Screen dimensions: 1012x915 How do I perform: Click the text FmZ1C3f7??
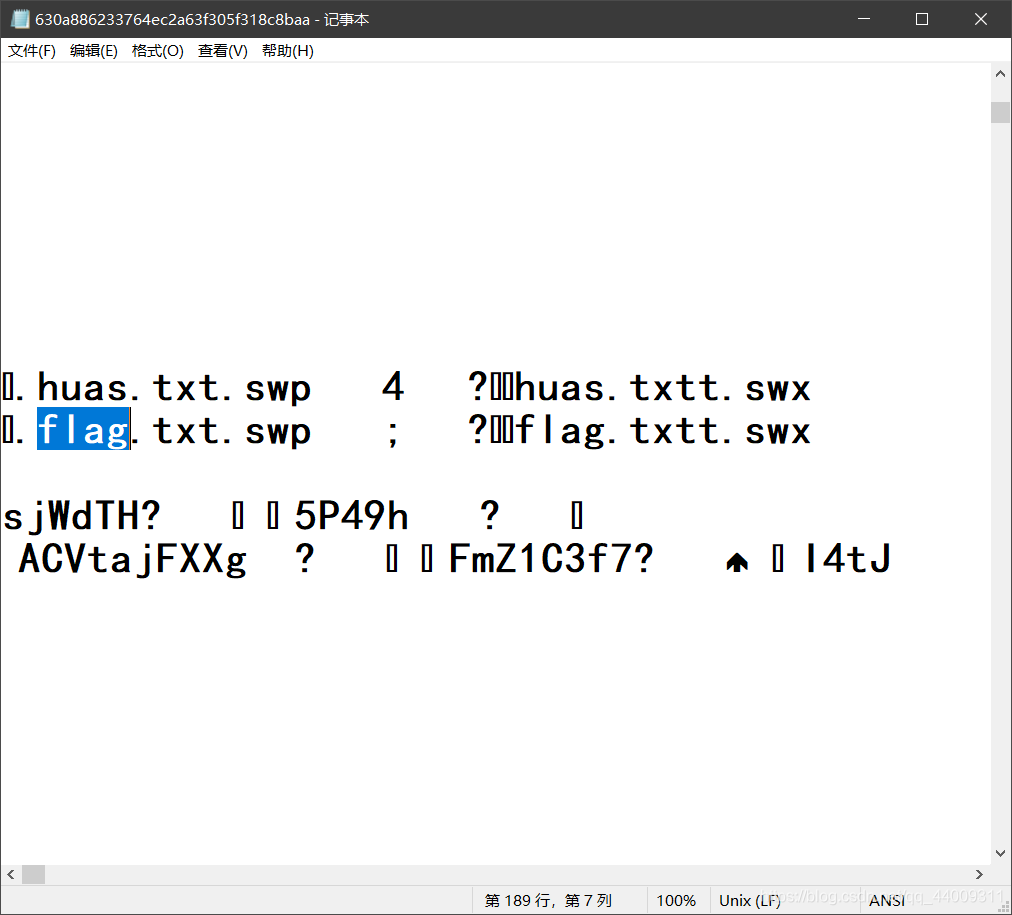click(x=551, y=559)
